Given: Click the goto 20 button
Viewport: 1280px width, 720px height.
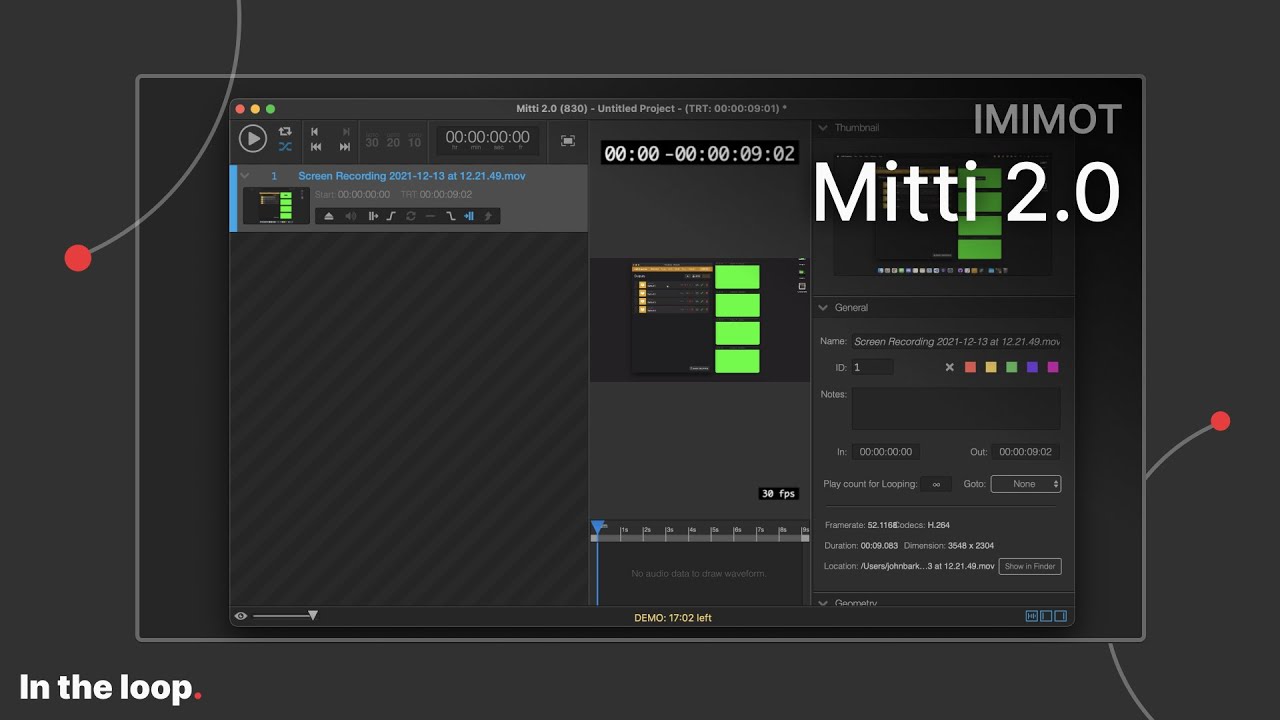Looking at the screenshot, I should click(x=393, y=141).
